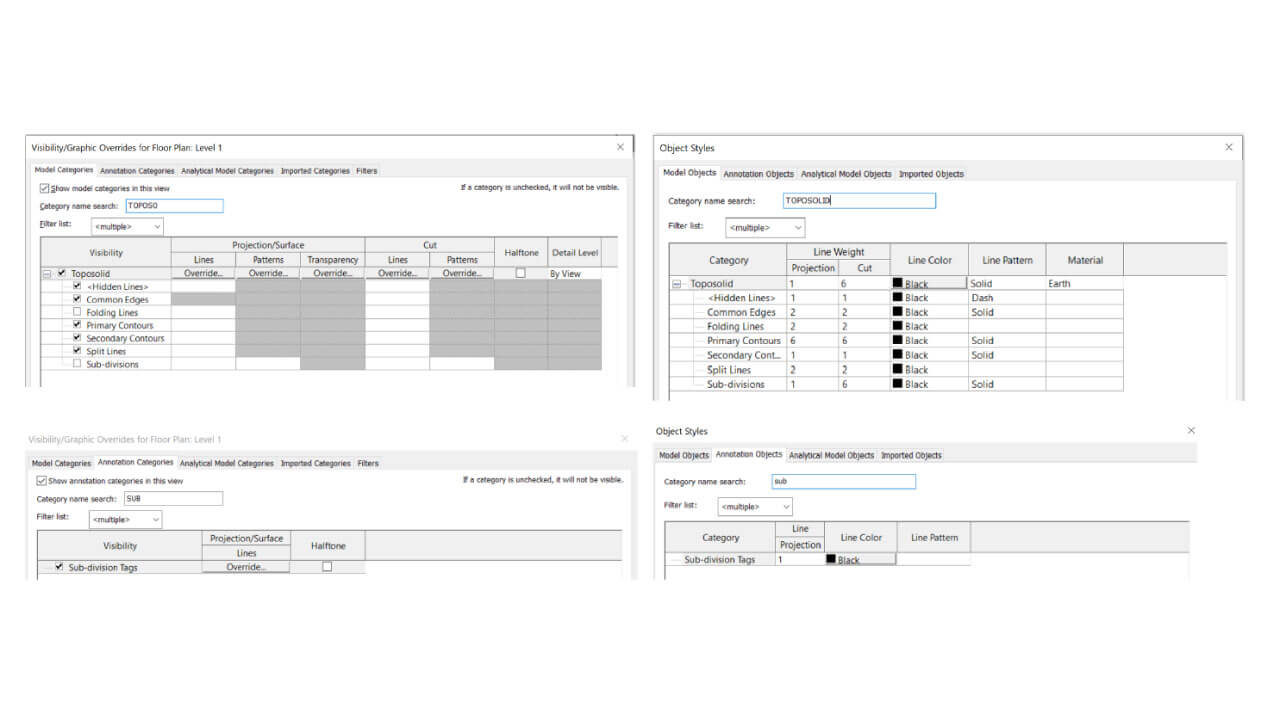
Task: Uncheck the Toposolid visibility checkbox
Action: pyautogui.click(x=62, y=273)
